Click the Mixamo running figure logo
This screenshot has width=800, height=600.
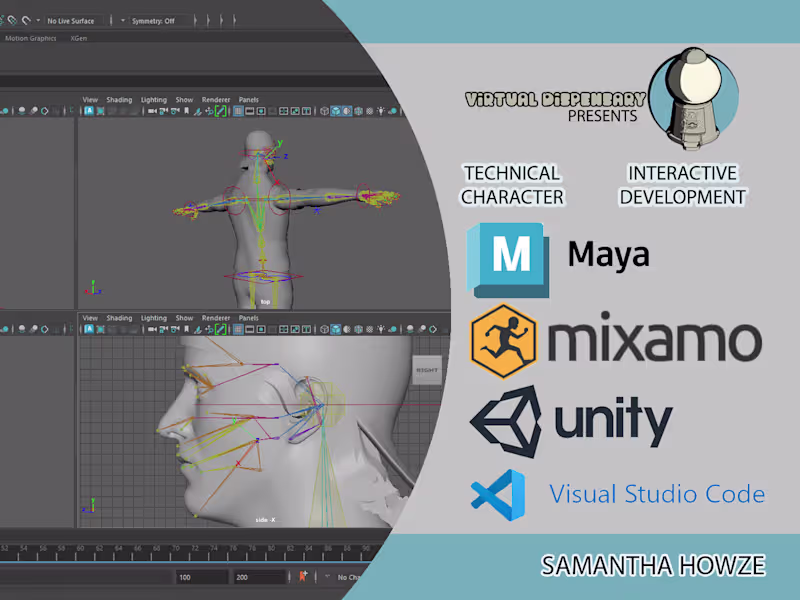[503, 341]
